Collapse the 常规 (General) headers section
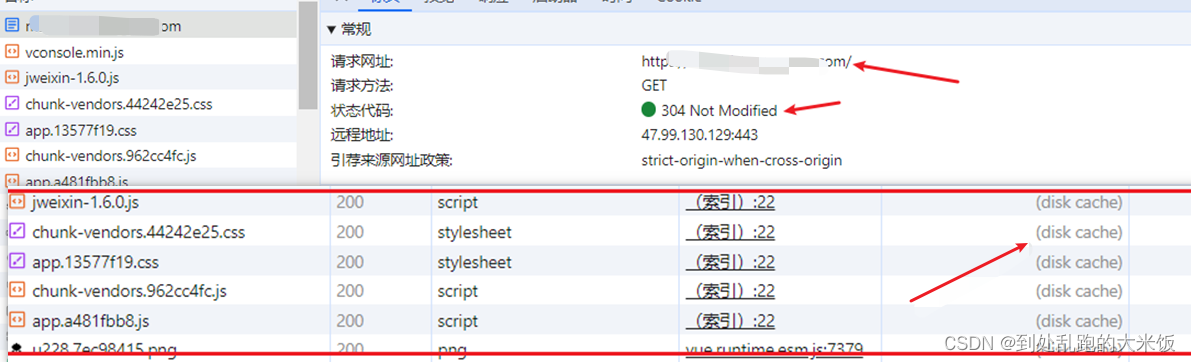Screen dimensions: 1191x362 tap(331, 30)
